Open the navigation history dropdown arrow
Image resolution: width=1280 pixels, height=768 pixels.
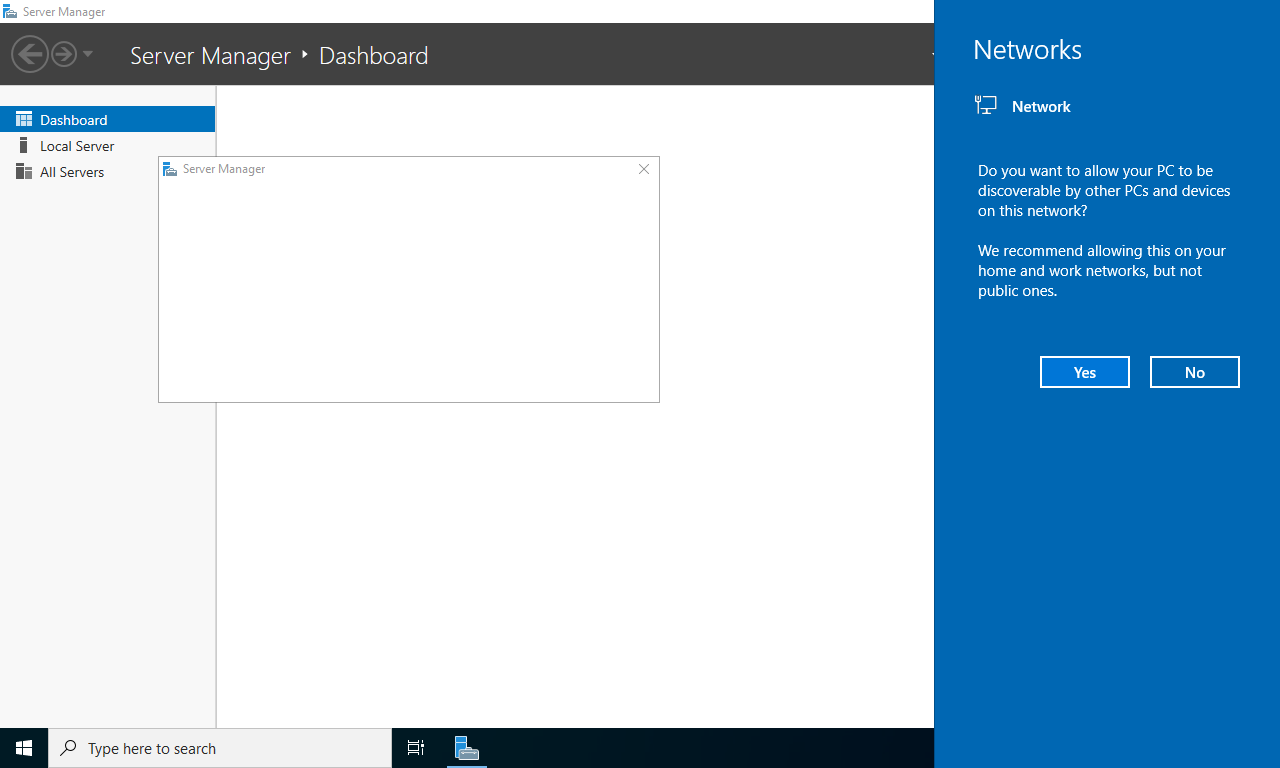(x=88, y=54)
